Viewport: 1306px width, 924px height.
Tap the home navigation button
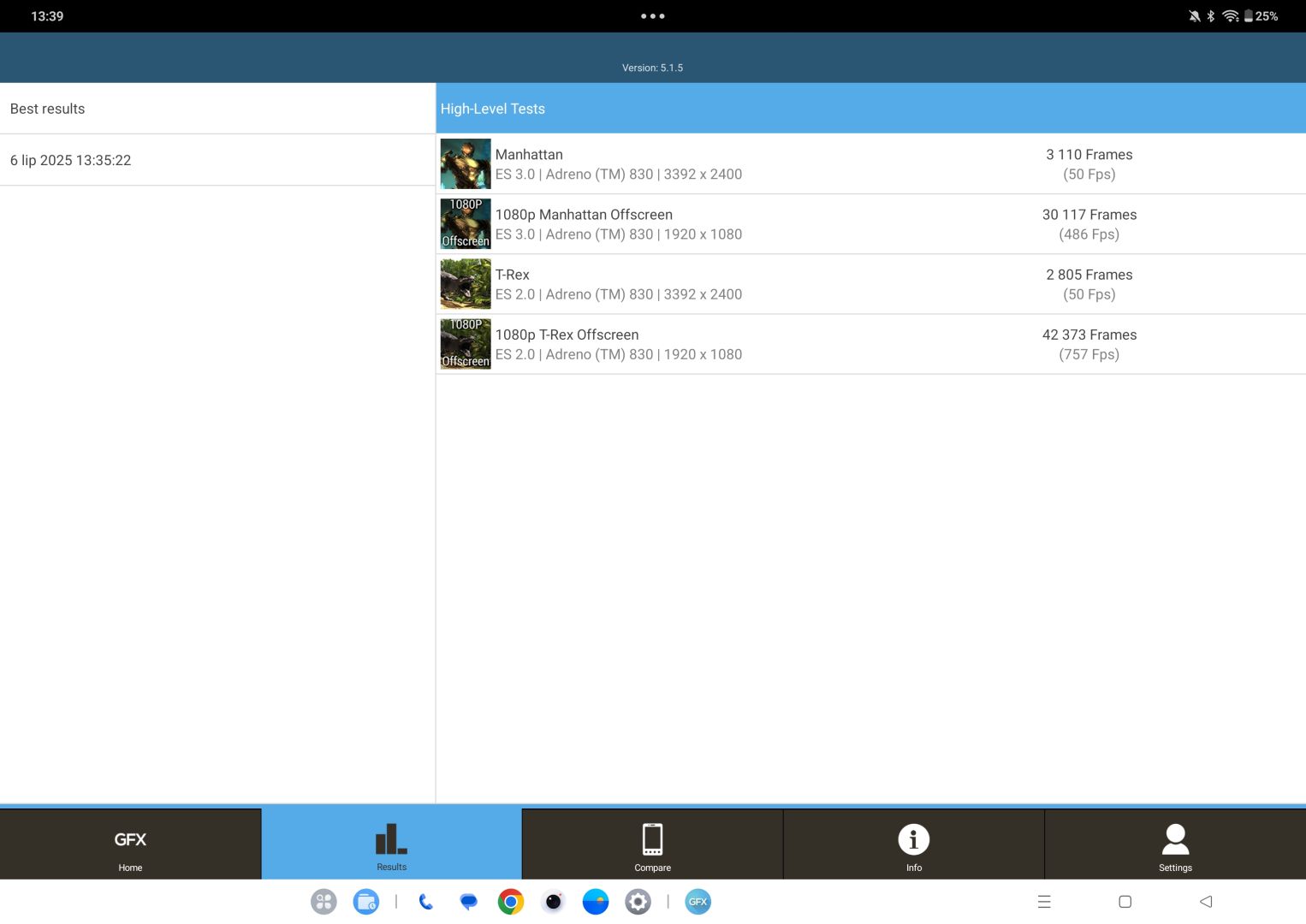tap(1125, 902)
